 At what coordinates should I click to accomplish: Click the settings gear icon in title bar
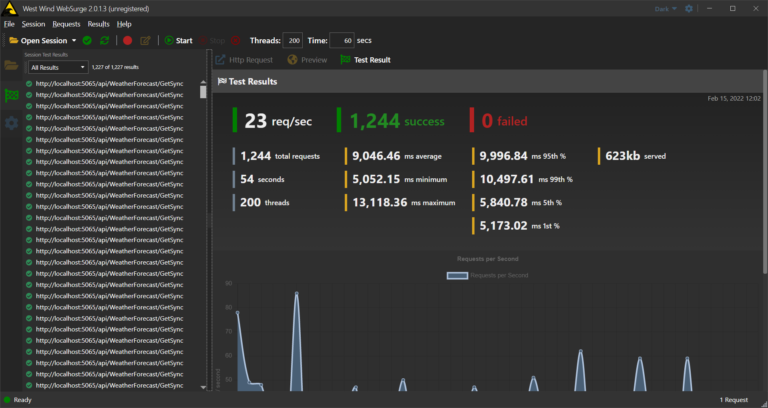click(688, 9)
